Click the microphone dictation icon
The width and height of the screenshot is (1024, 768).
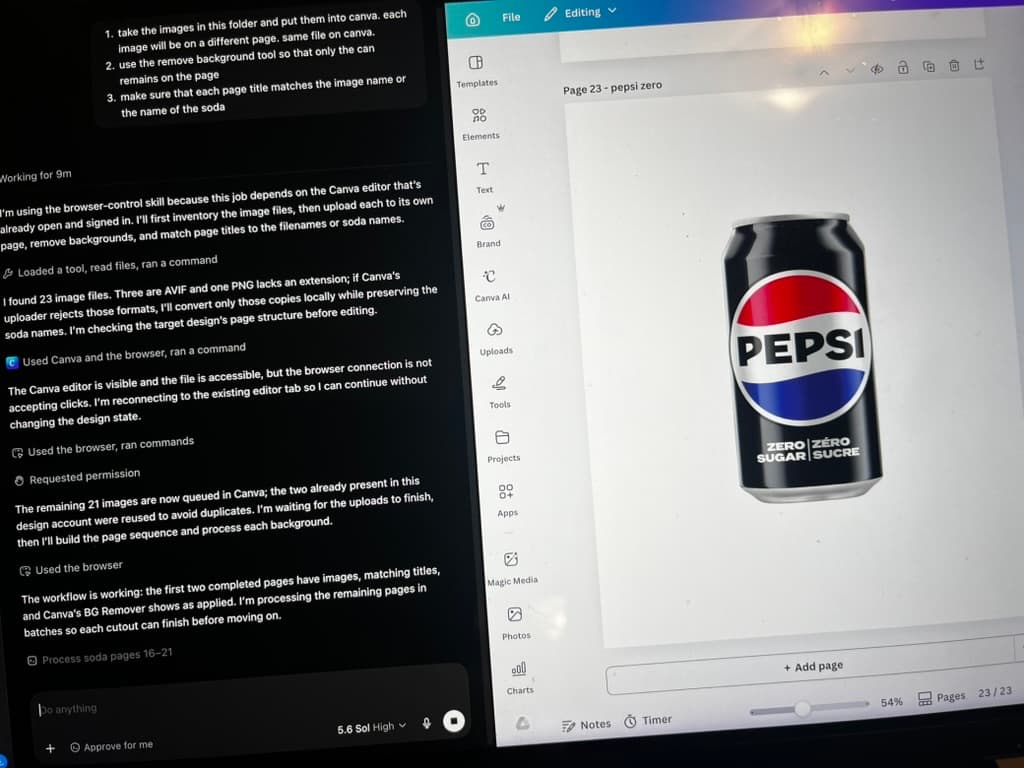tap(426, 723)
